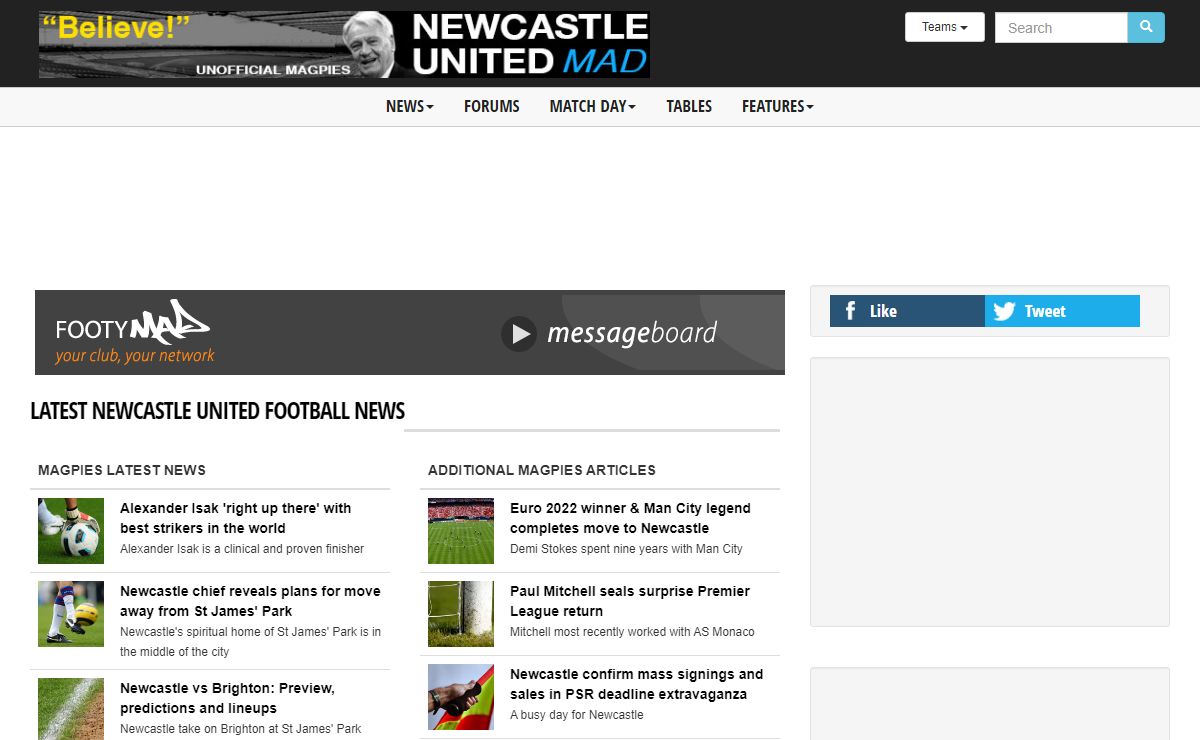This screenshot has width=1200, height=740.
Task: Open Euro 2022 winner Newcastle move article
Action: (x=630, y=518)
